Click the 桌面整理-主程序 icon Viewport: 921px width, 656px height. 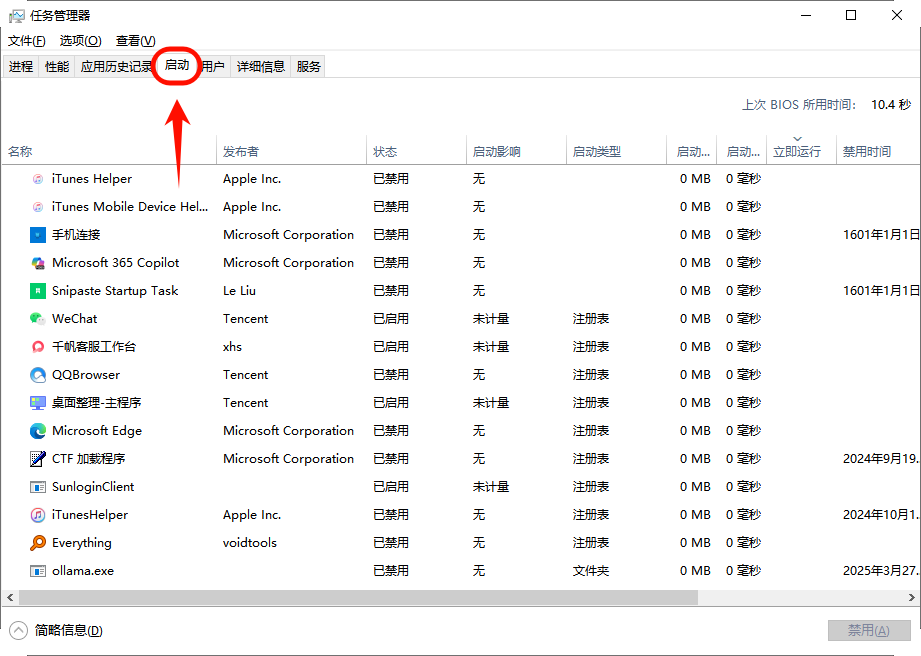coord(38,403)
